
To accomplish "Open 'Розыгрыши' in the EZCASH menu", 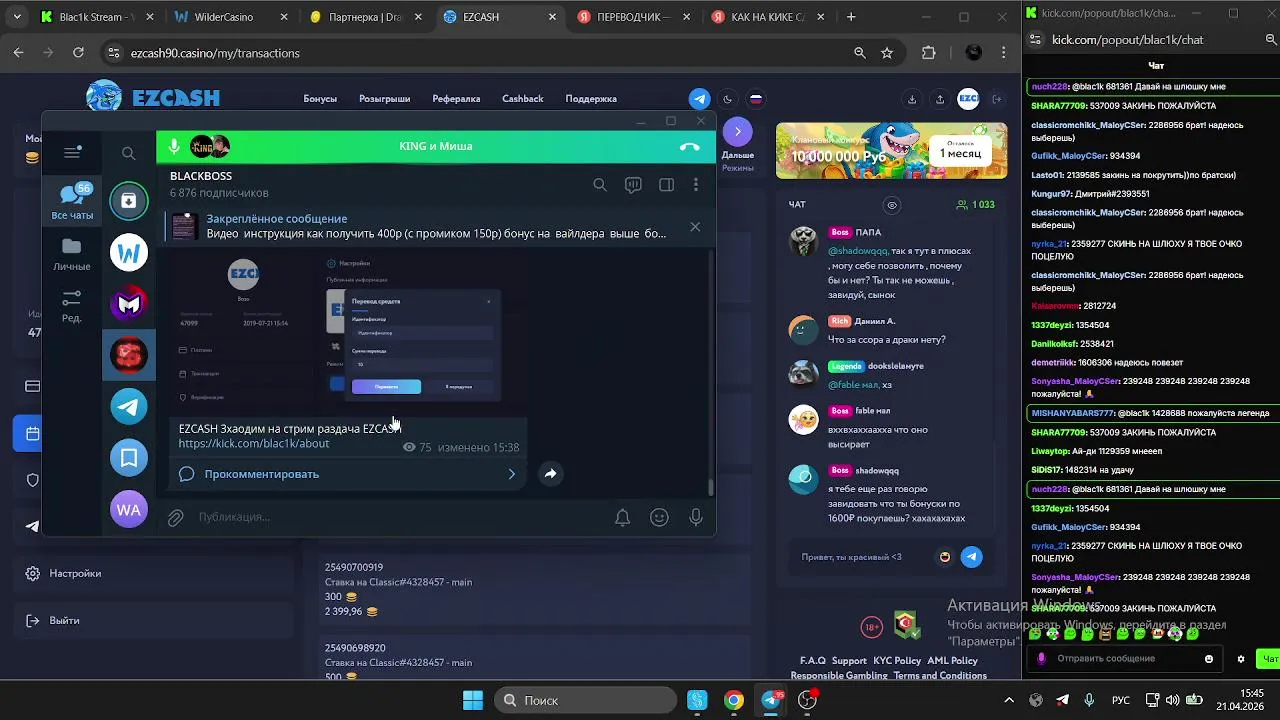I will click(x=385, y=99).
